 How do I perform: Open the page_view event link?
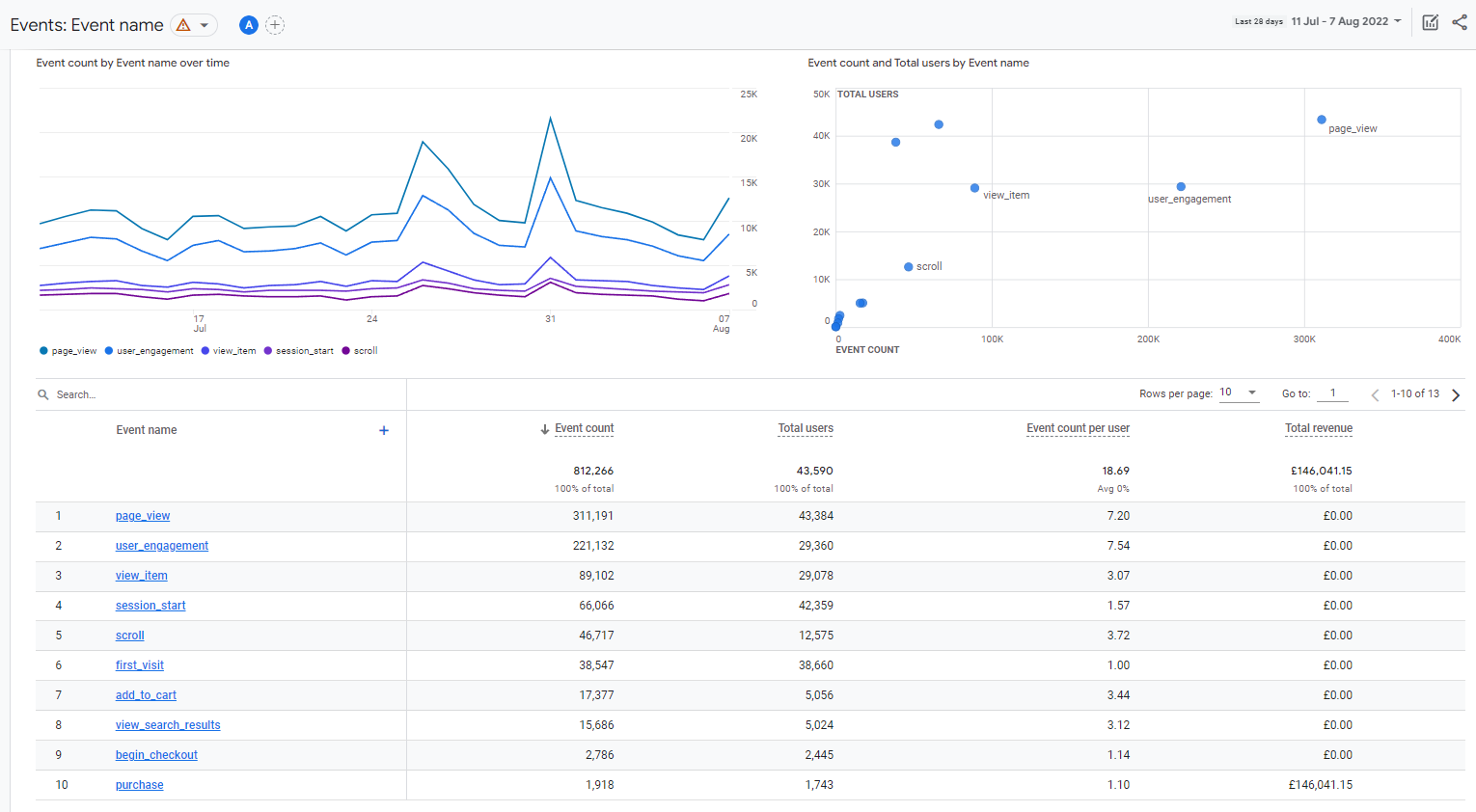point(142,515)
